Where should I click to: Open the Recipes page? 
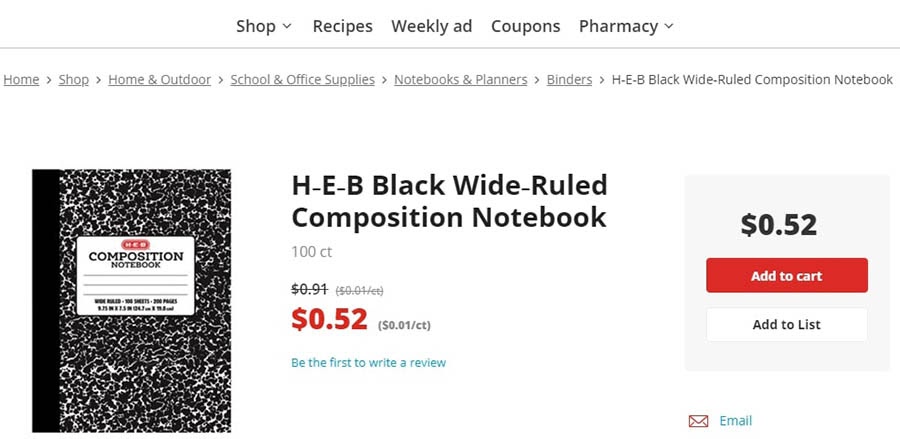tap(342, 26)
